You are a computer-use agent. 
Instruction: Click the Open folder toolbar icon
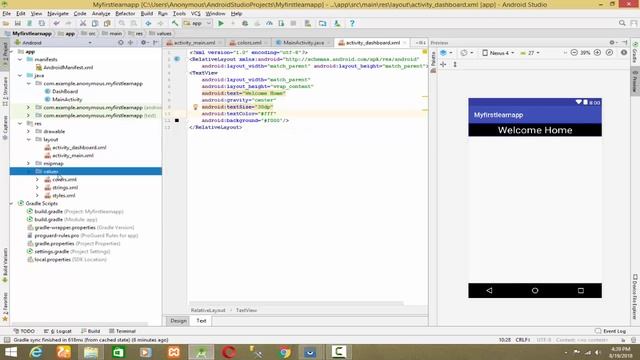pyautogui.click(x=6, y=23)
